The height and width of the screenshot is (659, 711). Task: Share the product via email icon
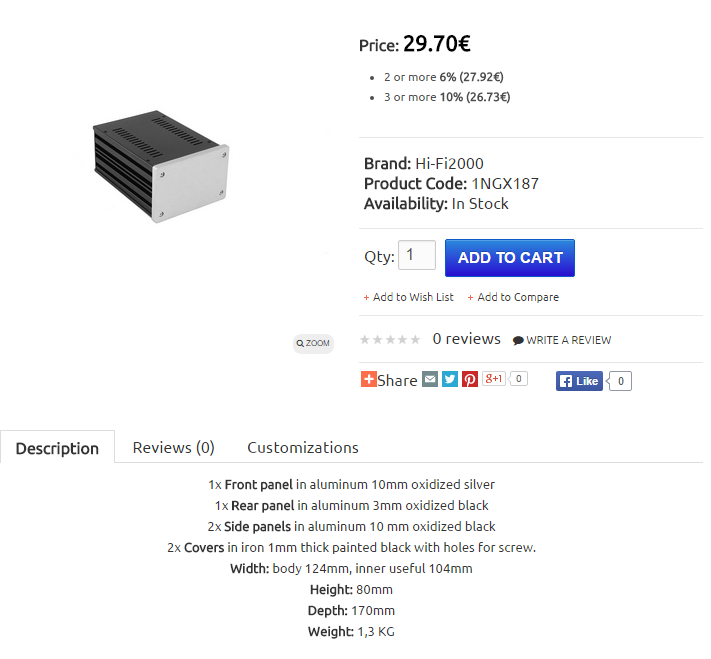click(430, 379)
